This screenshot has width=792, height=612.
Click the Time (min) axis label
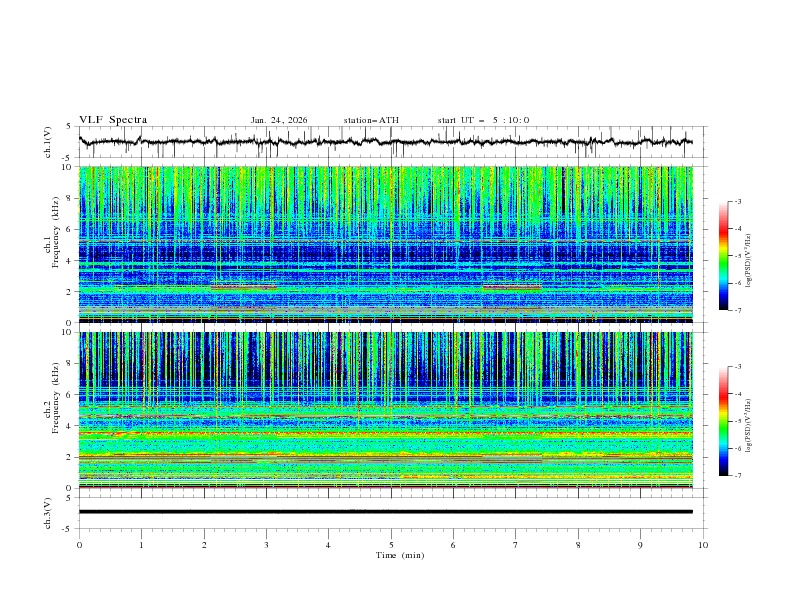tap(402, 554)
